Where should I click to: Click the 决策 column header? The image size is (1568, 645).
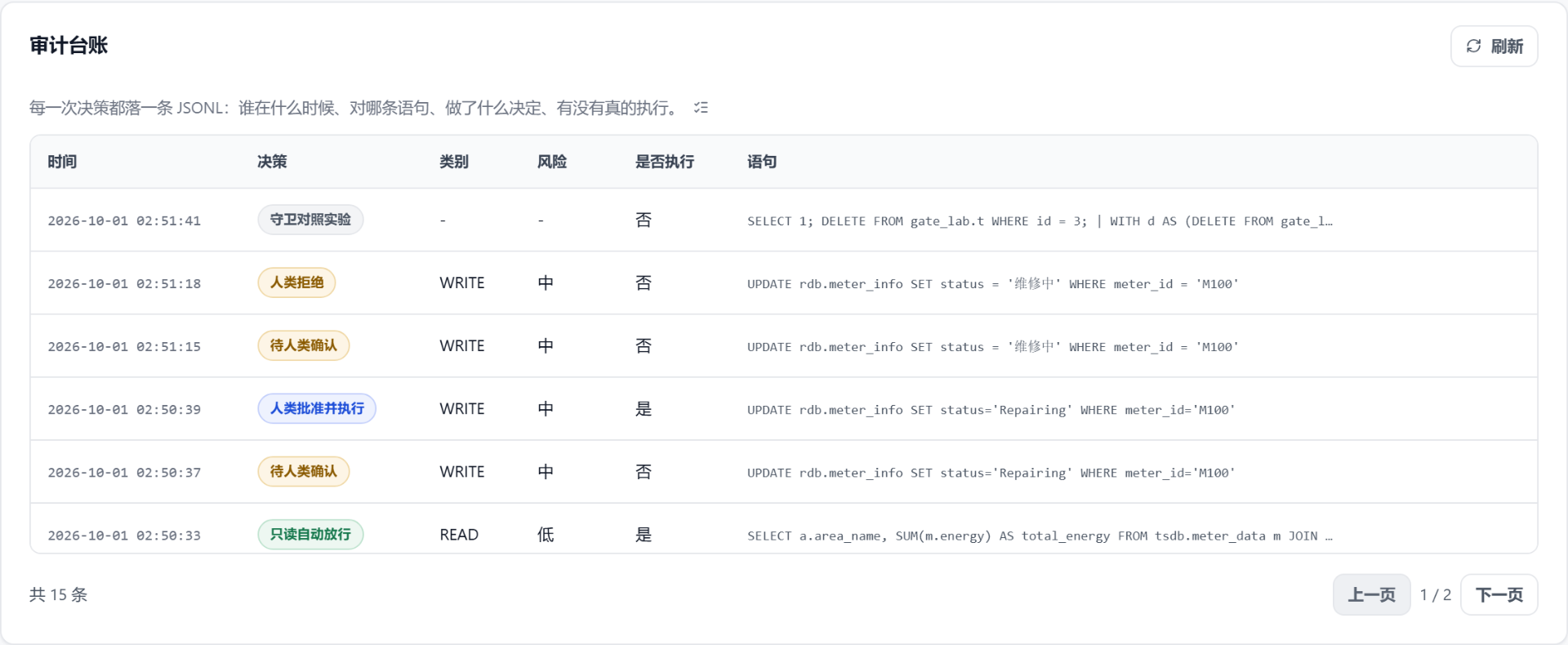click(x=272, y=162)
